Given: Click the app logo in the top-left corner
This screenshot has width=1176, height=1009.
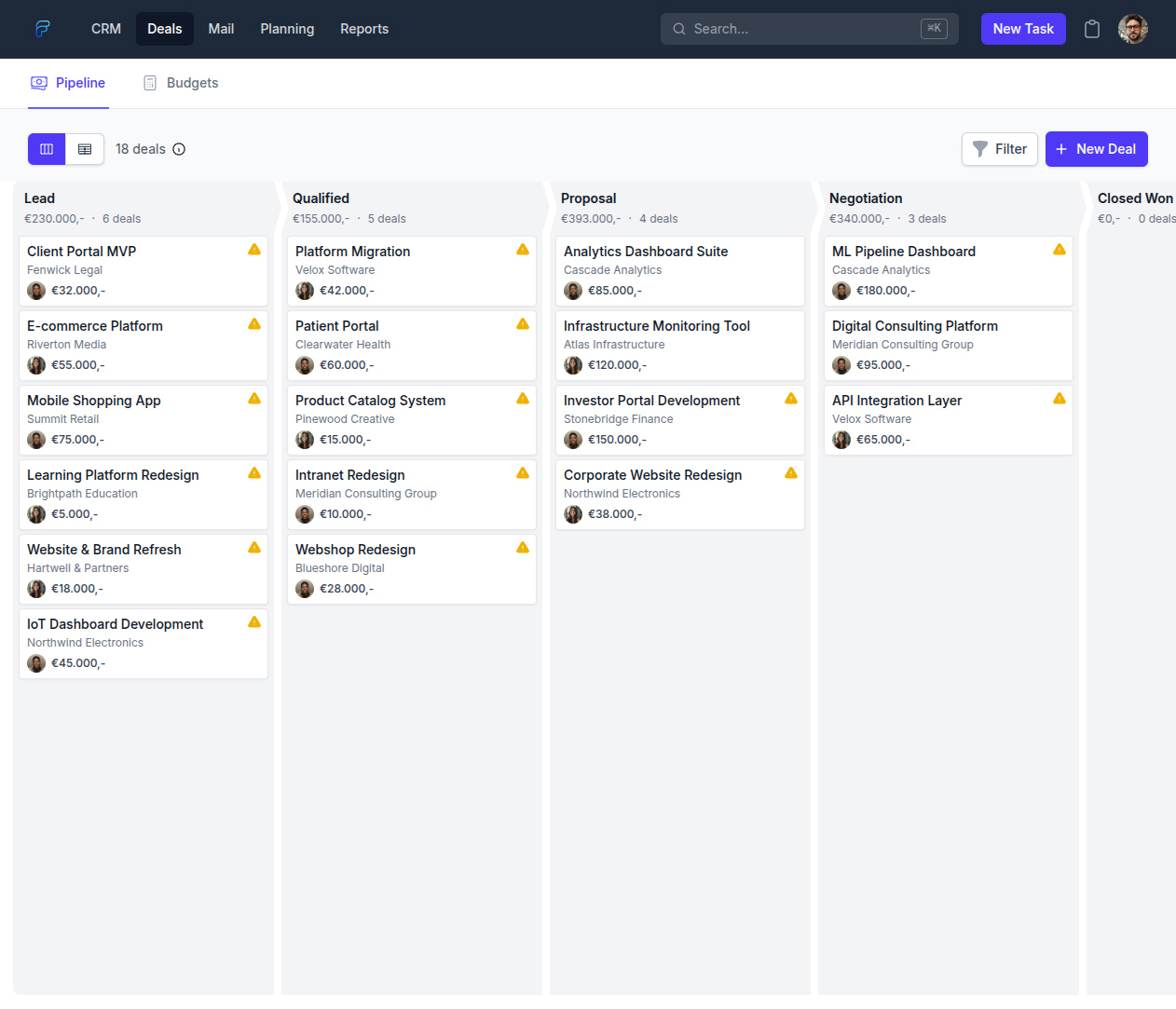Looking at the screenshot, I should (x=43, y=29).
